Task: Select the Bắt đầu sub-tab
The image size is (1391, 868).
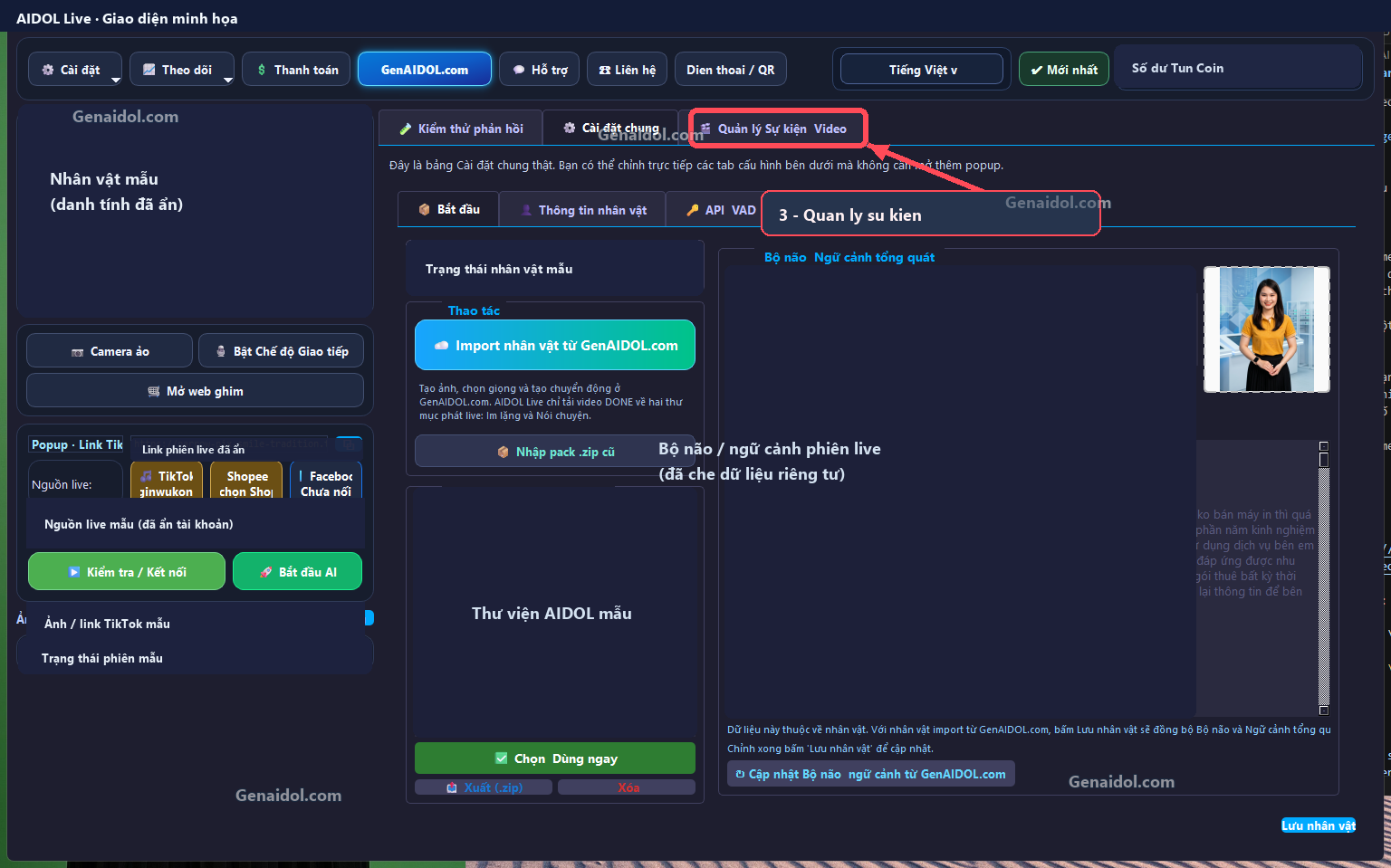Action: pyautogui.click(x=448, y=209)
